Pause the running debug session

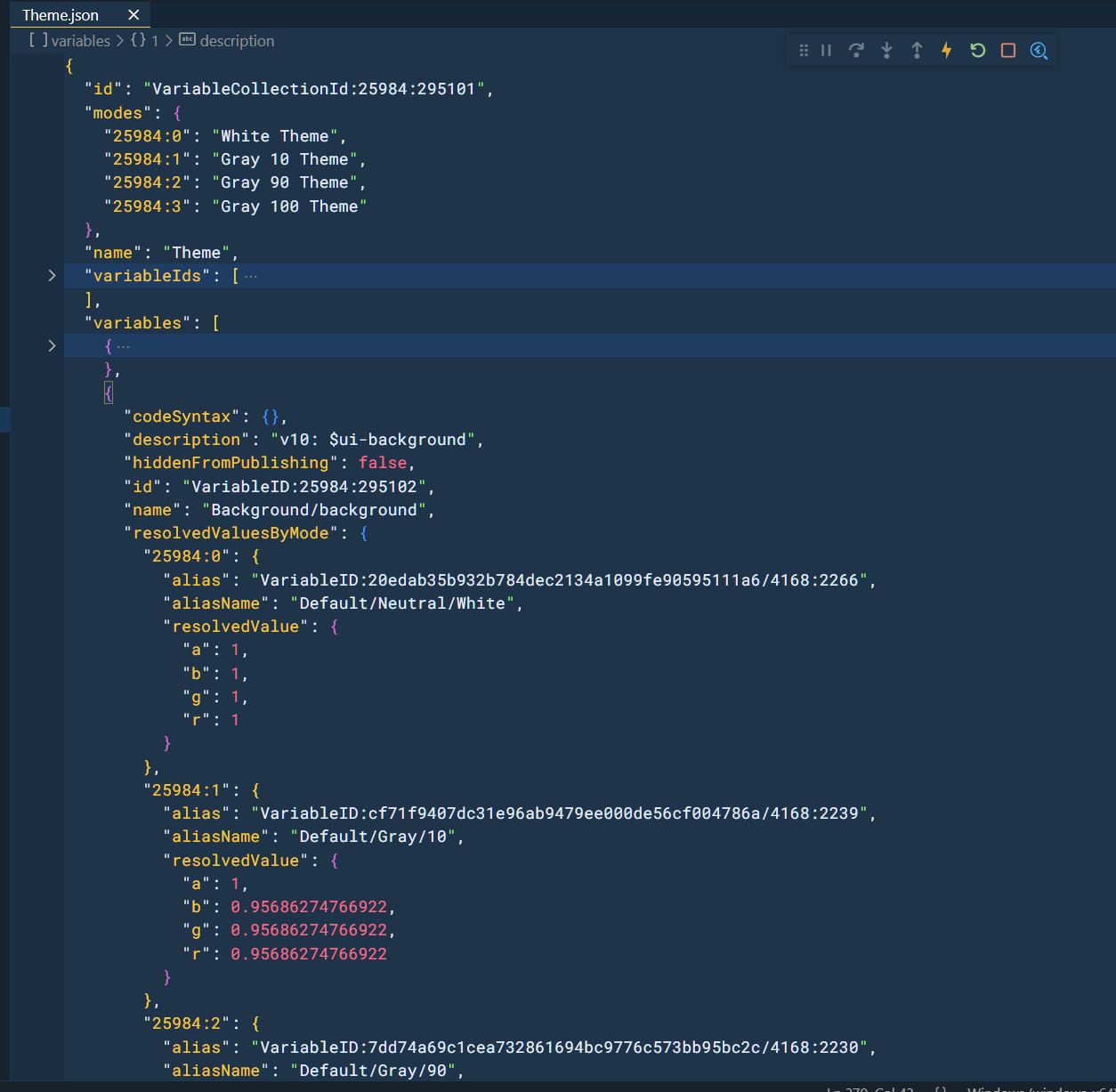pos(826,51)
